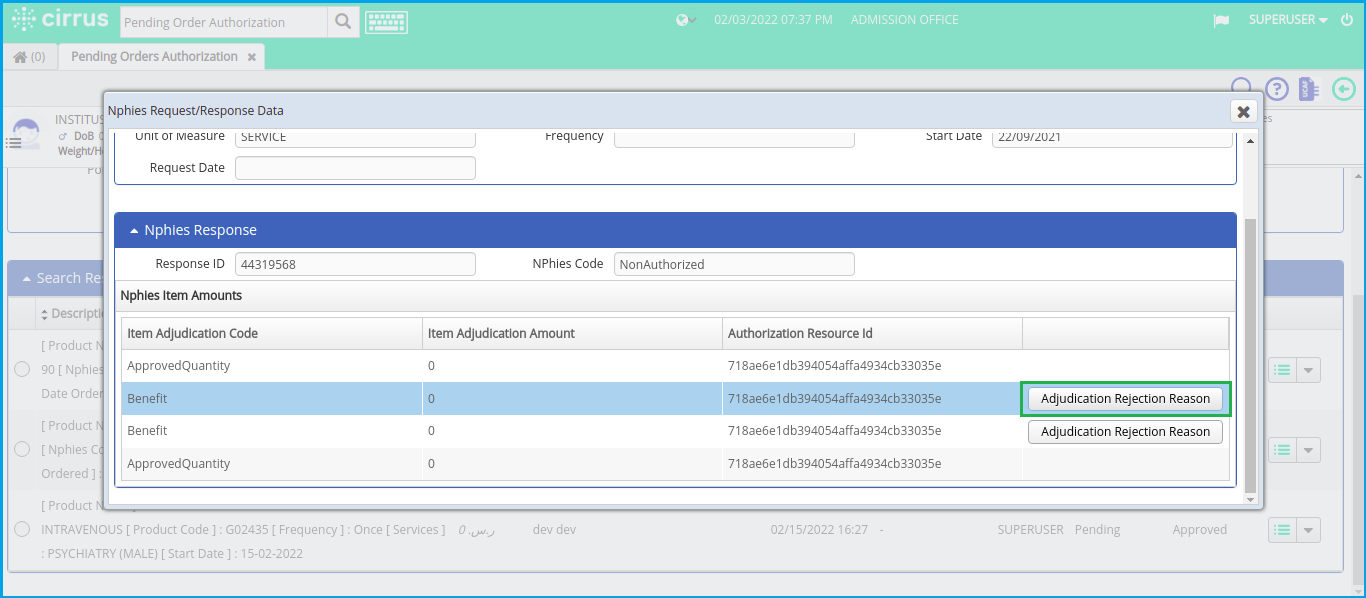
Task: Collapse the Nphies Response section
Action: (133, 230)
